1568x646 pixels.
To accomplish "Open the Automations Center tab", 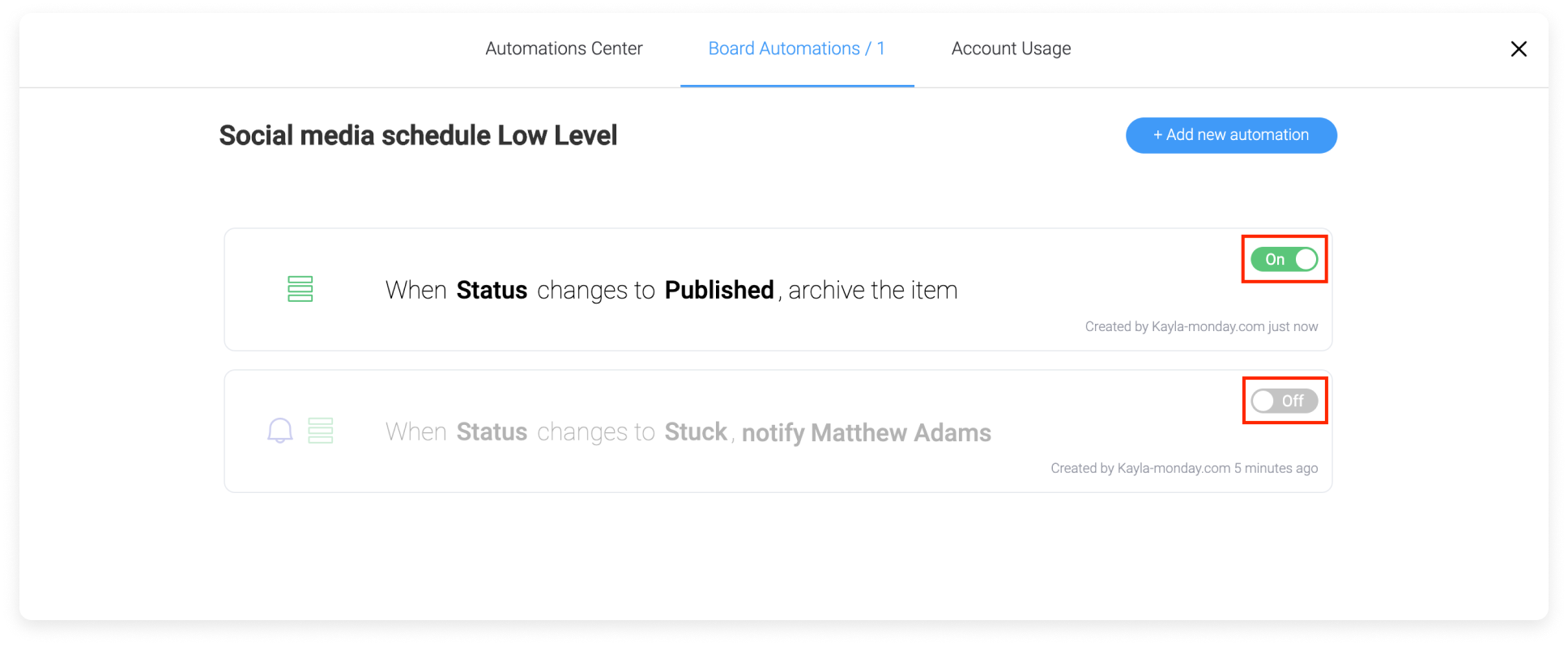I will click(x=564, y=49).
